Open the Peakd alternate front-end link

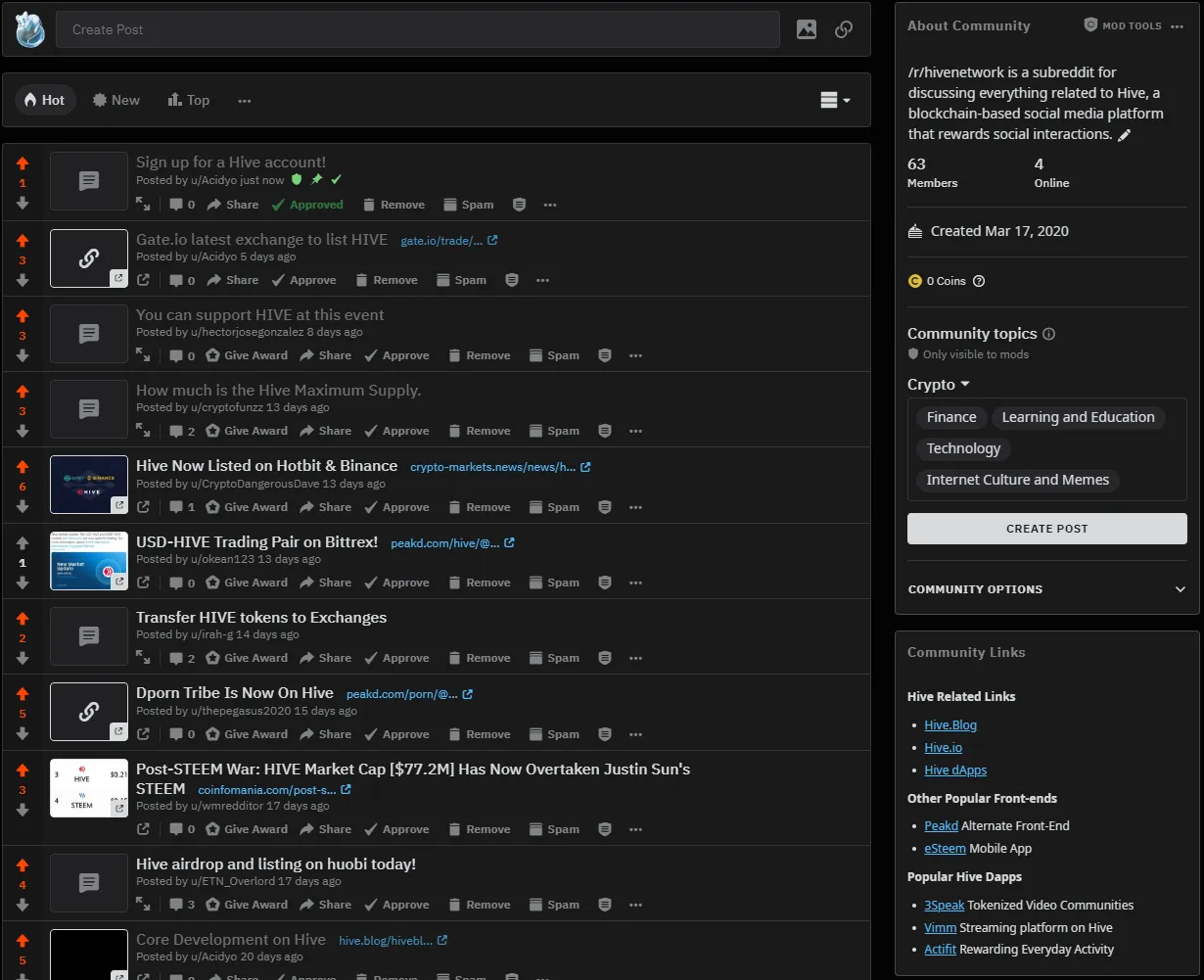click(x=941, y=826)
